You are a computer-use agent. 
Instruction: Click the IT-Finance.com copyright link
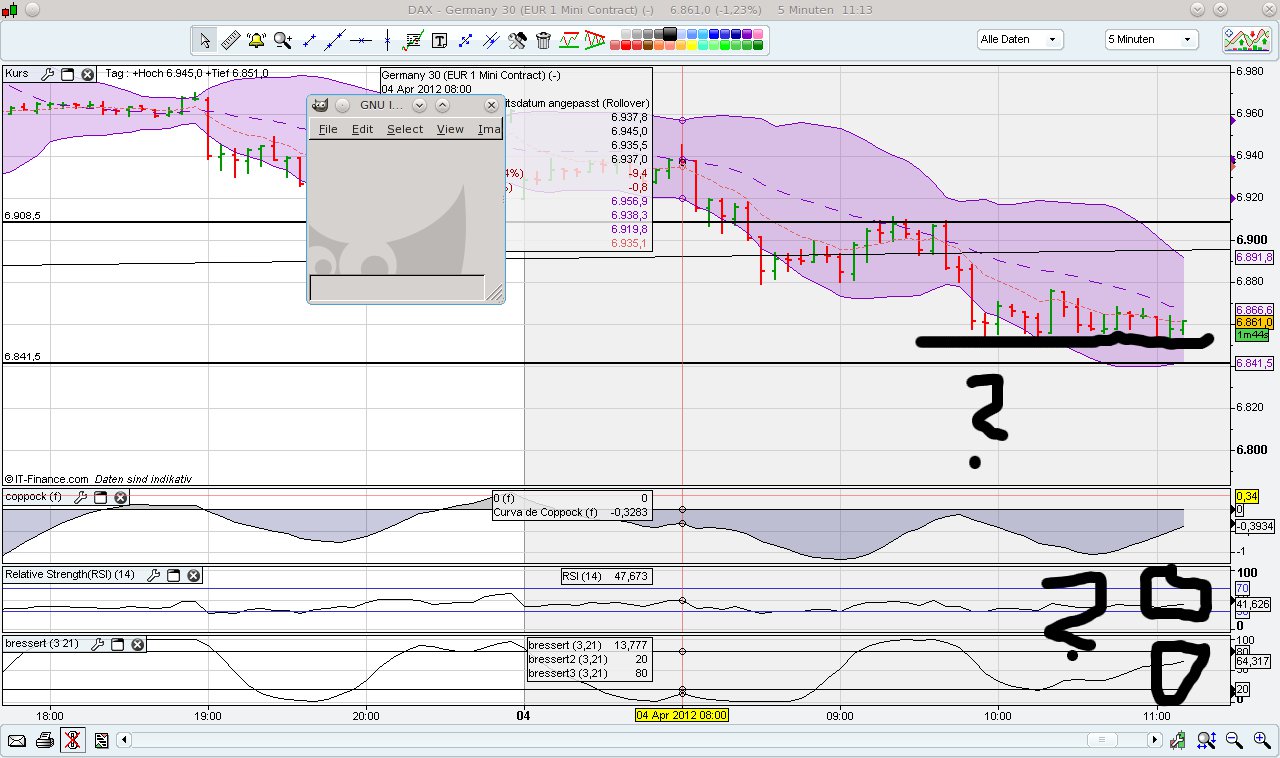(47, 479)
